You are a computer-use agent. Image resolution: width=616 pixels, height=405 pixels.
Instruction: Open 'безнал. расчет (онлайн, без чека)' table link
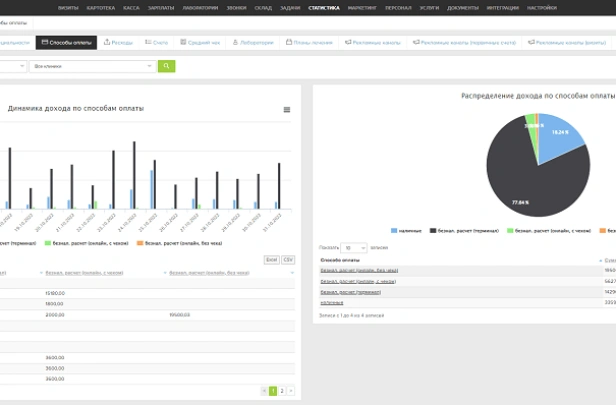359,270
